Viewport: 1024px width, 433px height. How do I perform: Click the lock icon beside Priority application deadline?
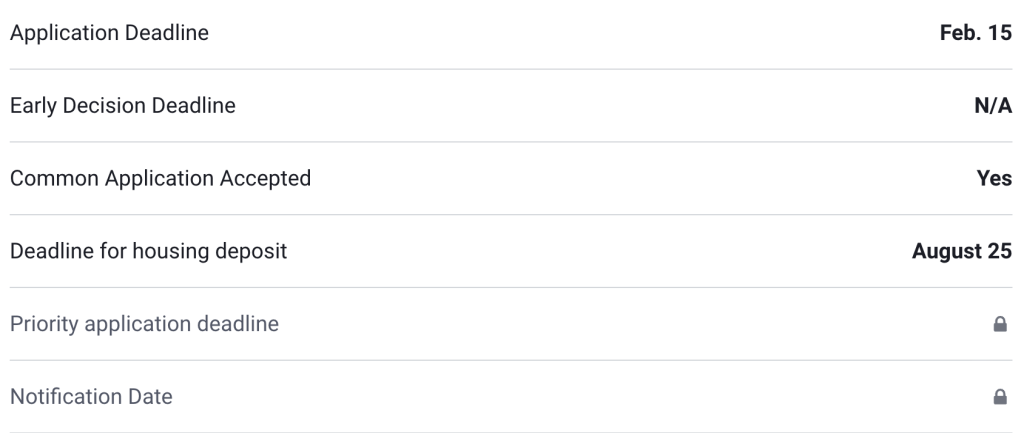(x=999, y=324)
